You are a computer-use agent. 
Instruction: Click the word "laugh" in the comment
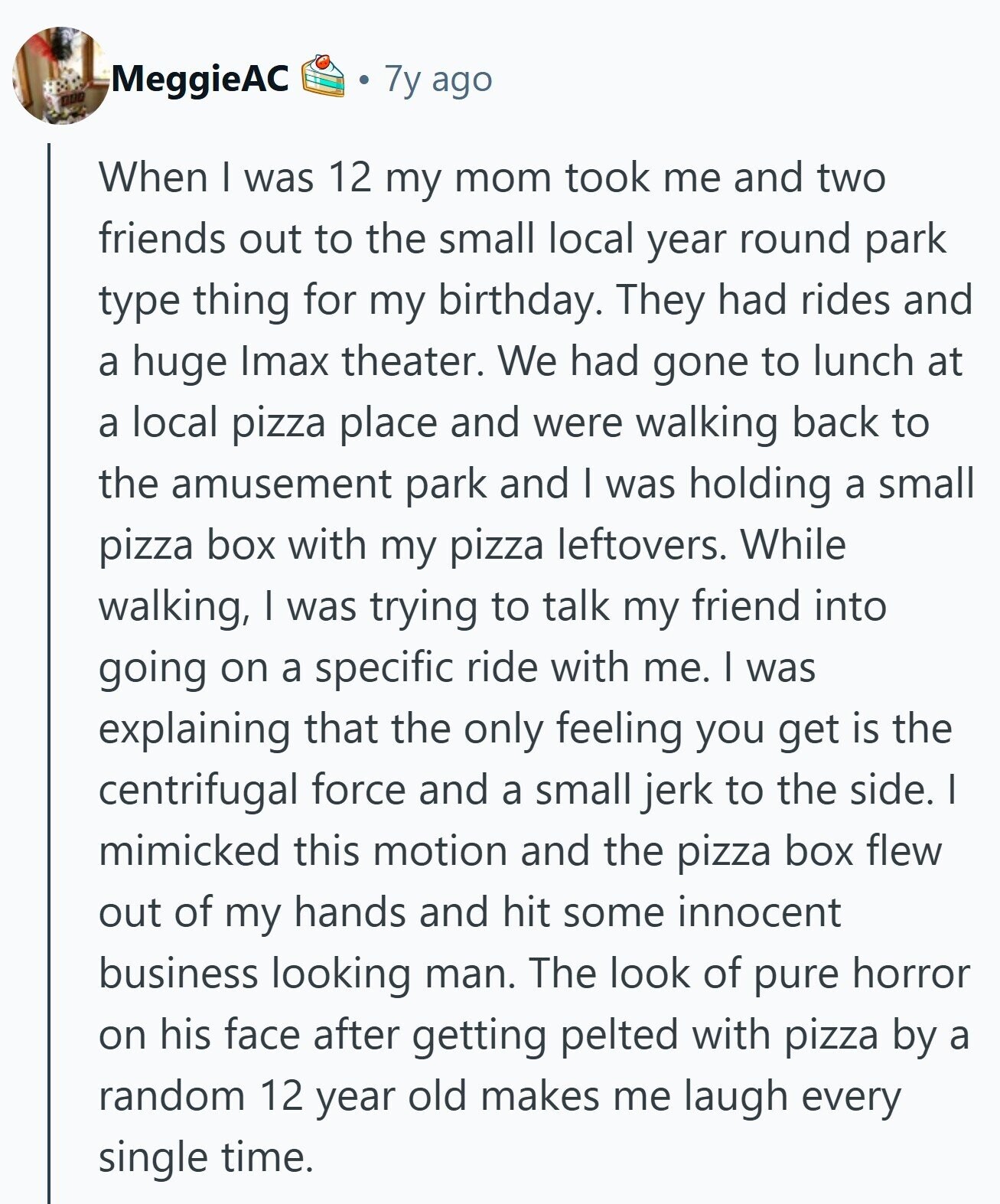[736, 1096]
